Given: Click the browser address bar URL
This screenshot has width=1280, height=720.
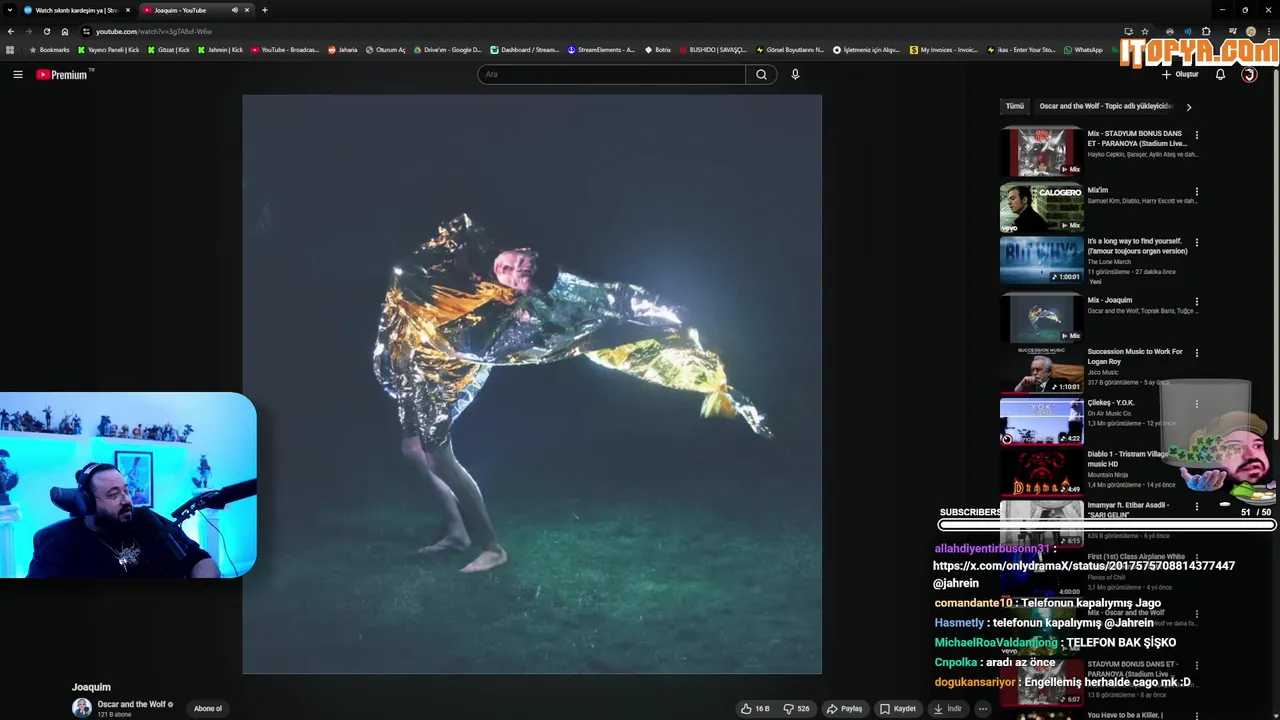Looking at the screenshot, I should pyautogui.click(x=154, y=31).
